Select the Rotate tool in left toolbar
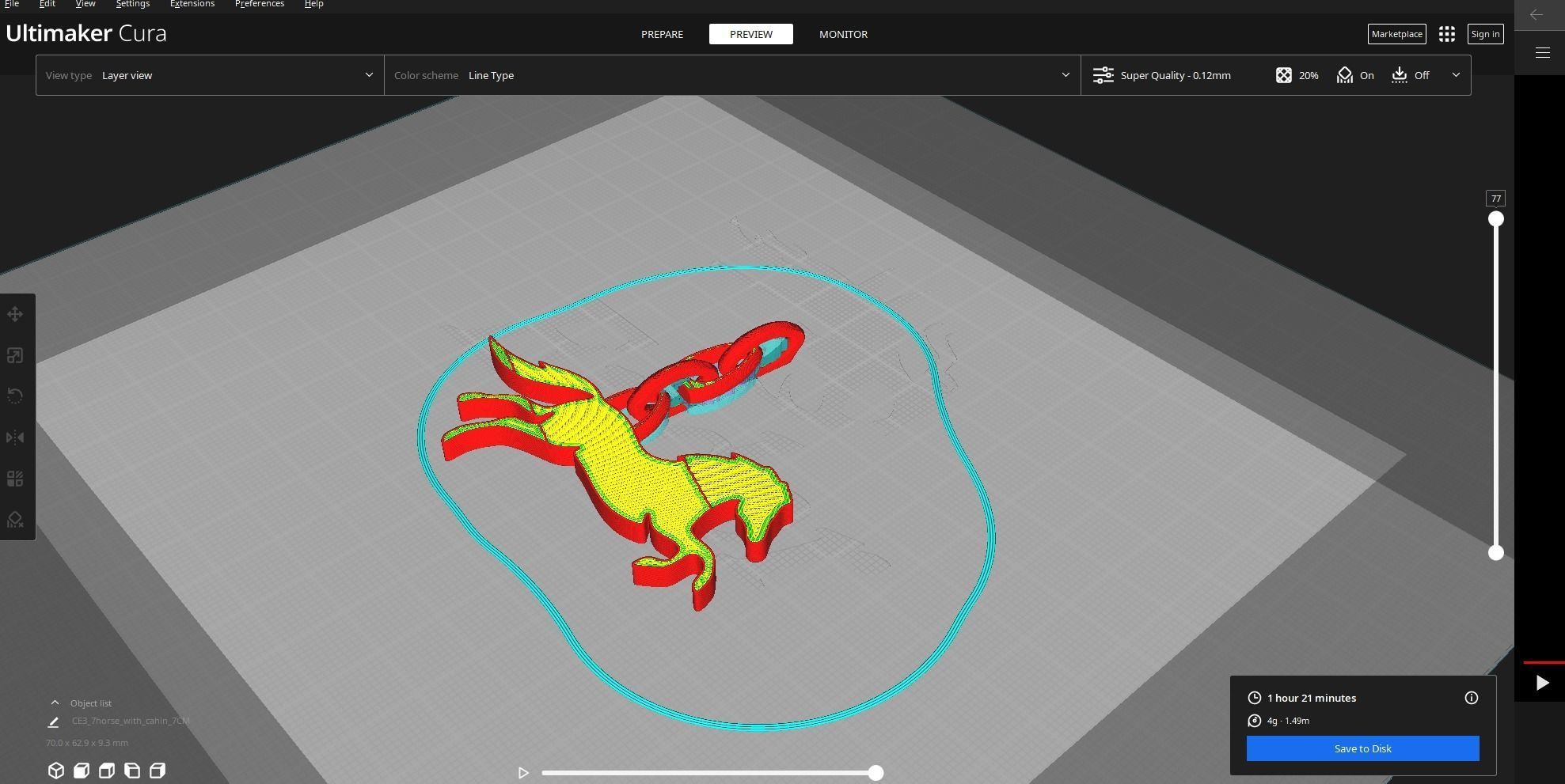 click(15, 396)
